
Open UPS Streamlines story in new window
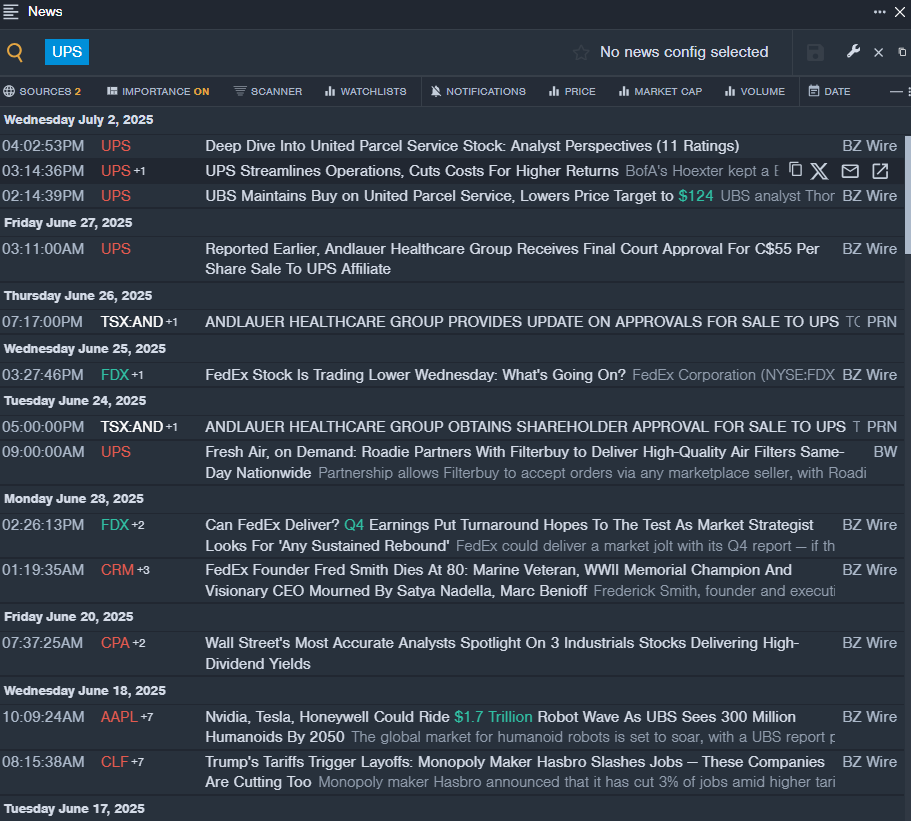click(x=880, y=171)
